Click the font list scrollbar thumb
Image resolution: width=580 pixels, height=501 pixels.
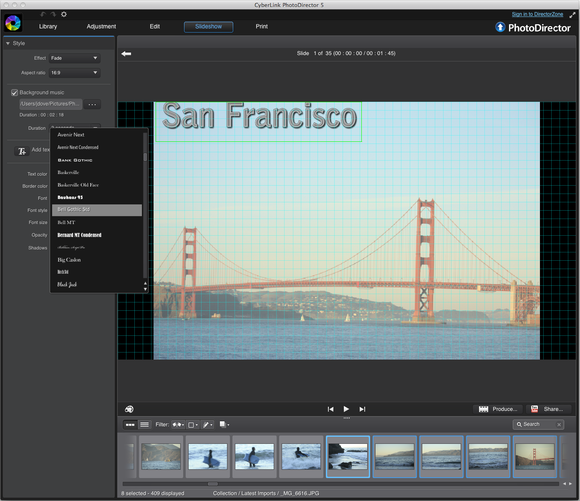145,157
